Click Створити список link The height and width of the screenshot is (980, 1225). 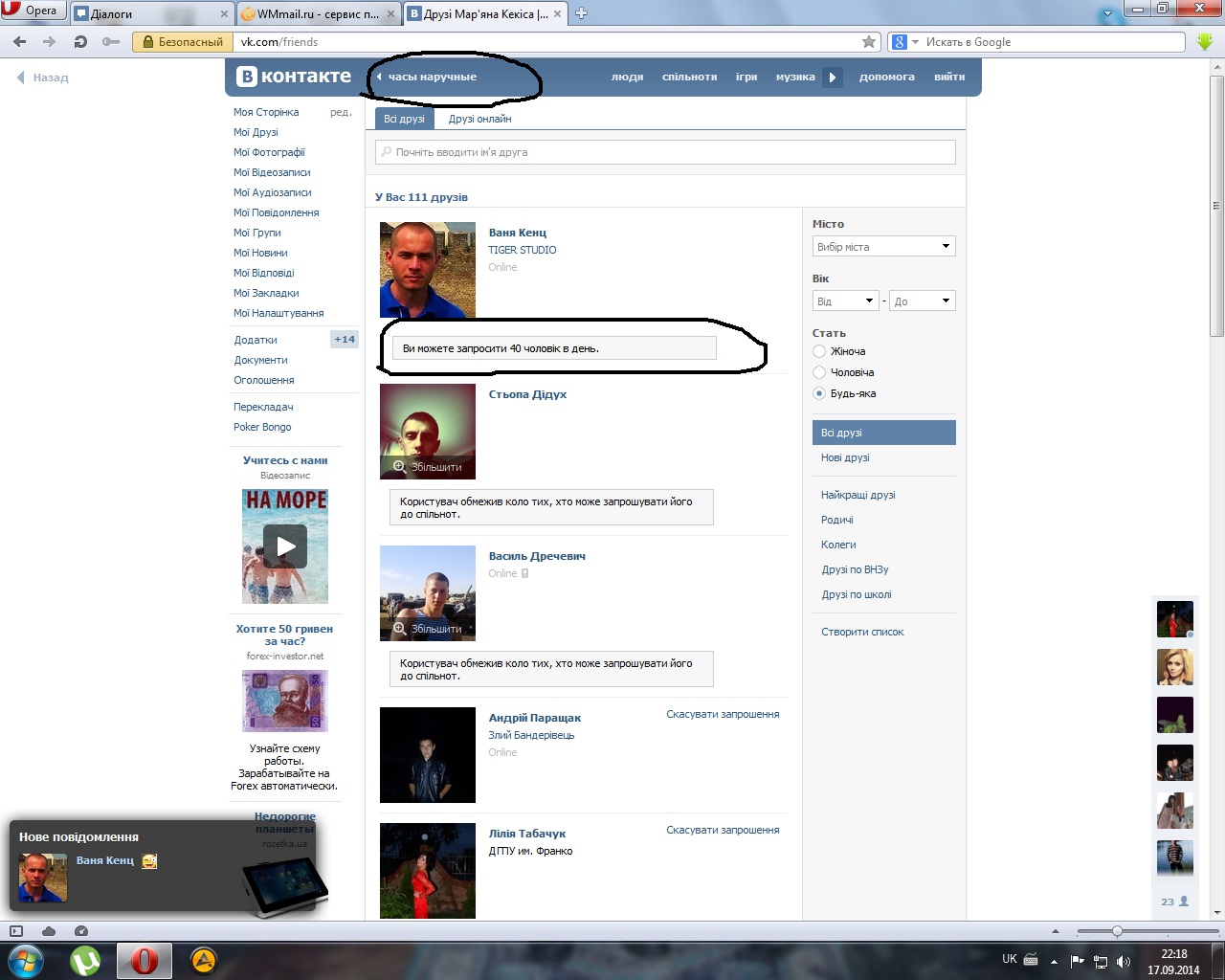[862, 632]
